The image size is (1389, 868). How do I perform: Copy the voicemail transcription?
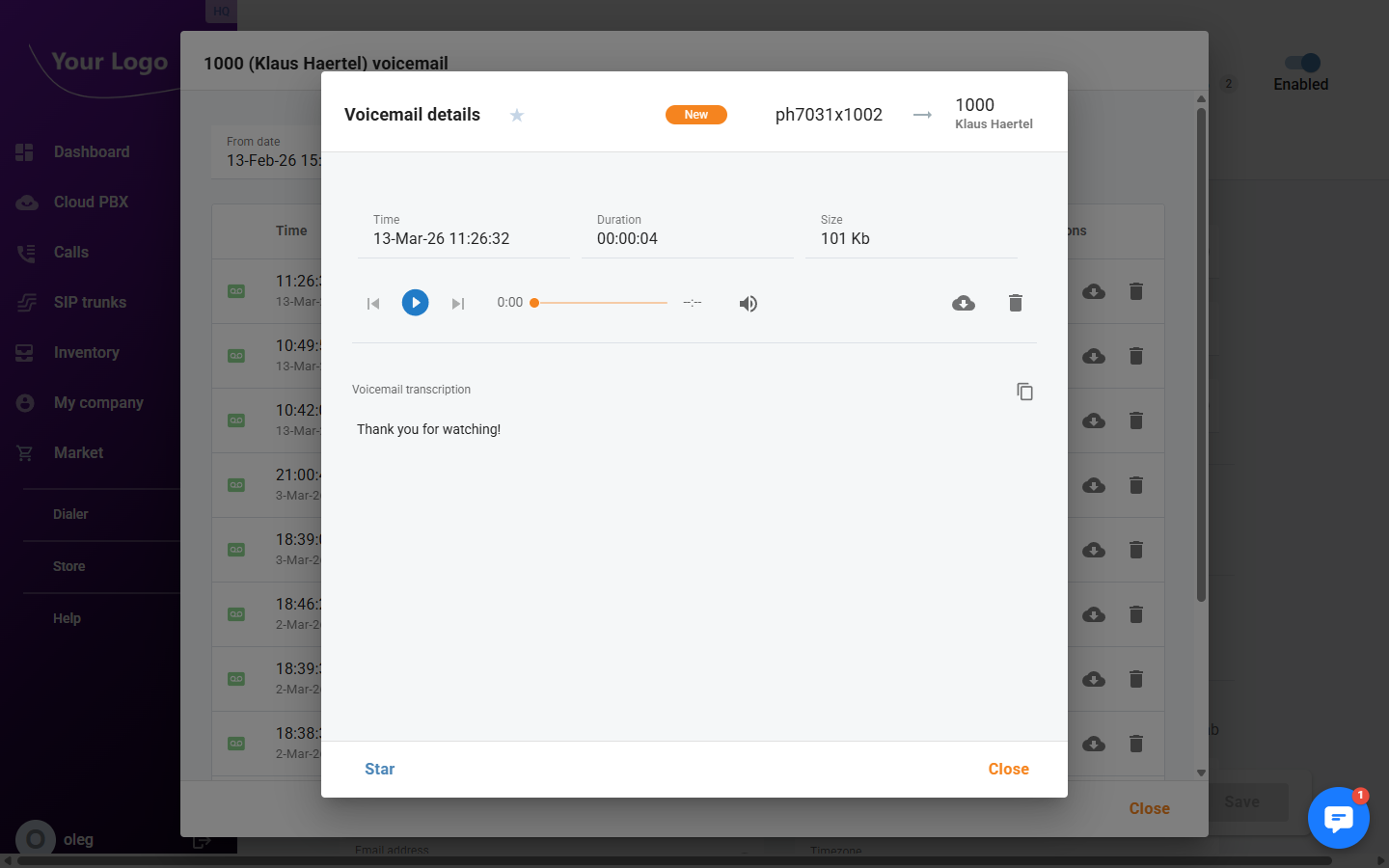pos(1024,392)
